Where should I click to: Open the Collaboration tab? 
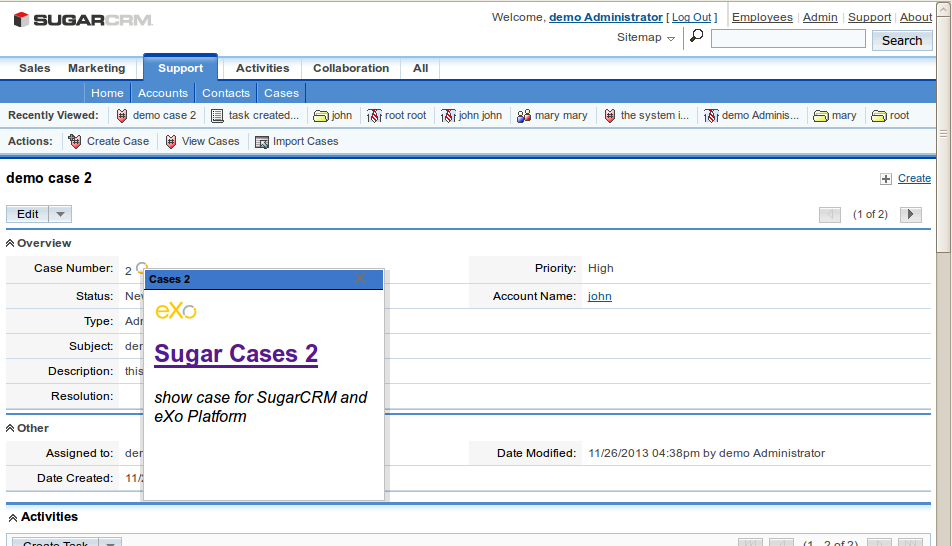click(351, 68)
